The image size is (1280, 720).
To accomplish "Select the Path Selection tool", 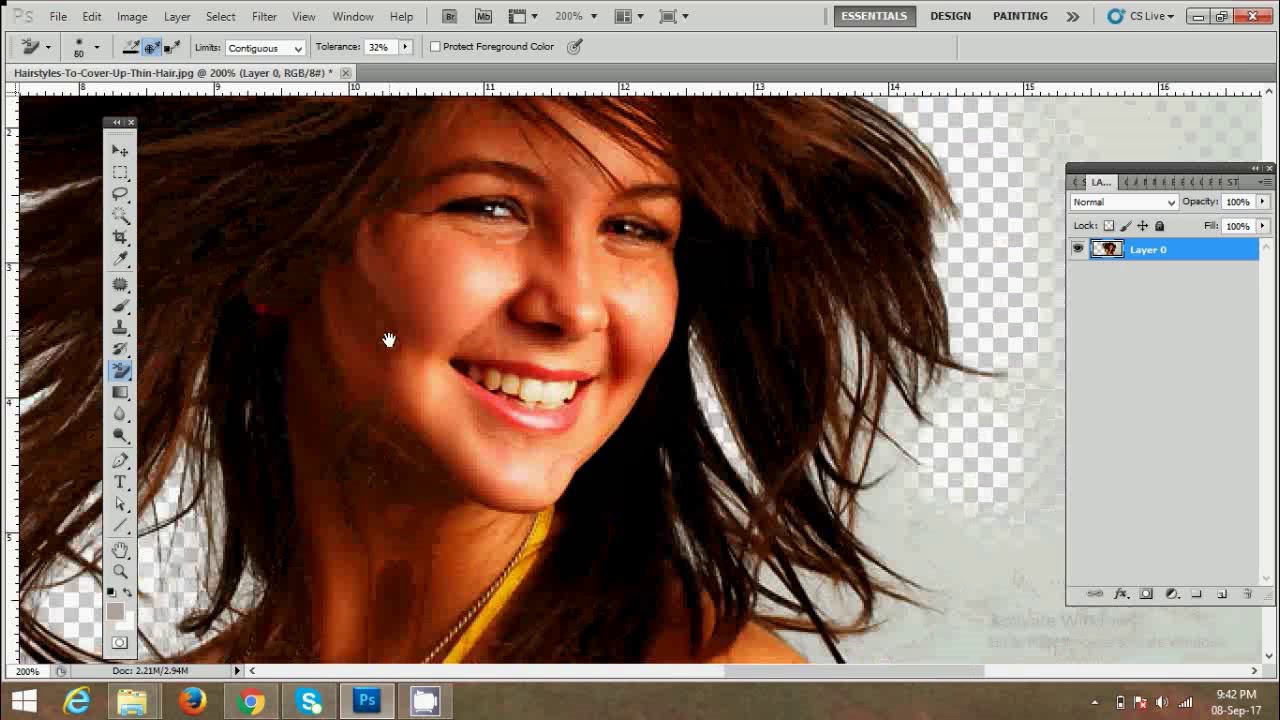I will 120,505.
